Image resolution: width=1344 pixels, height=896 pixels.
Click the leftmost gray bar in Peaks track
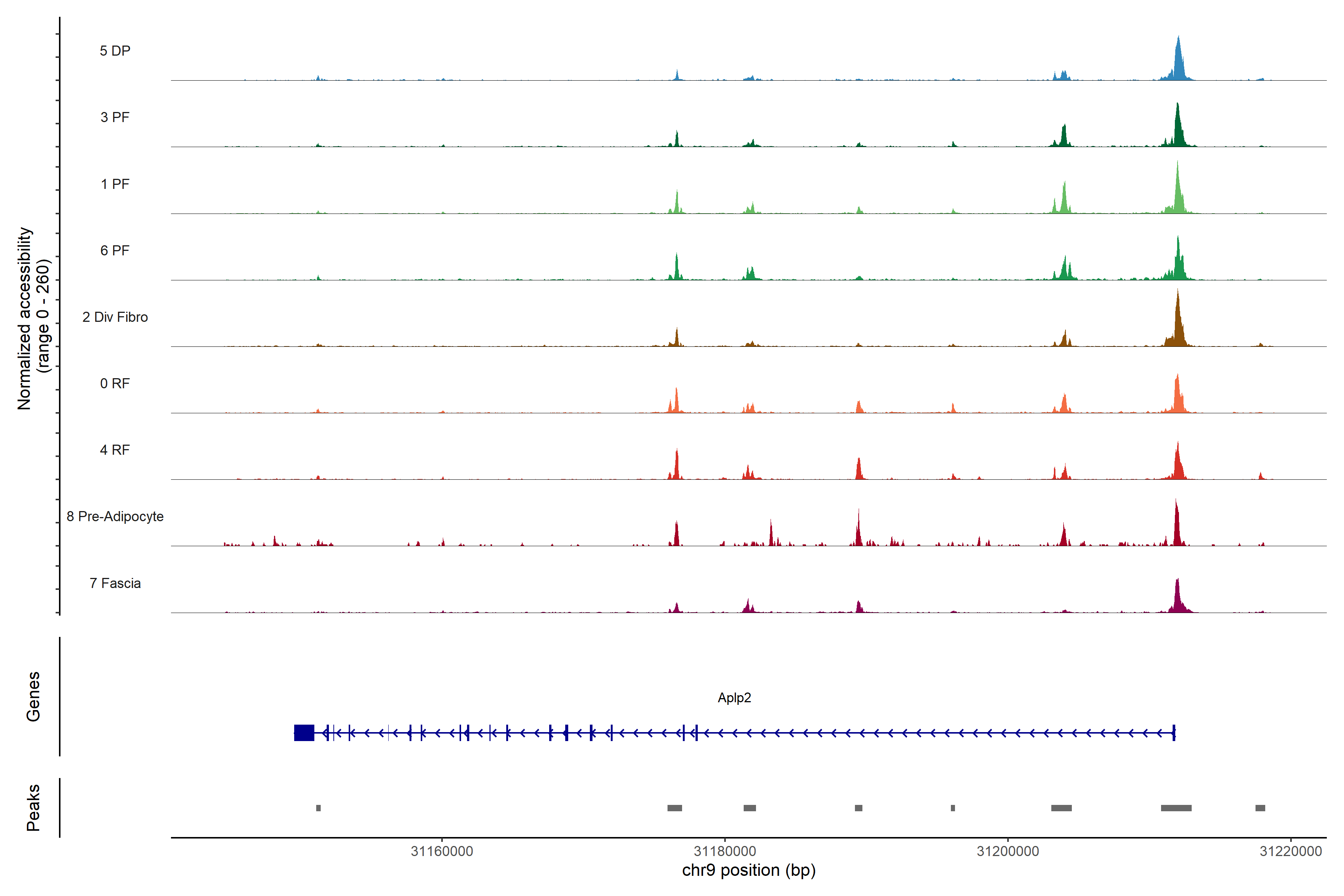(x=318, y=808)
